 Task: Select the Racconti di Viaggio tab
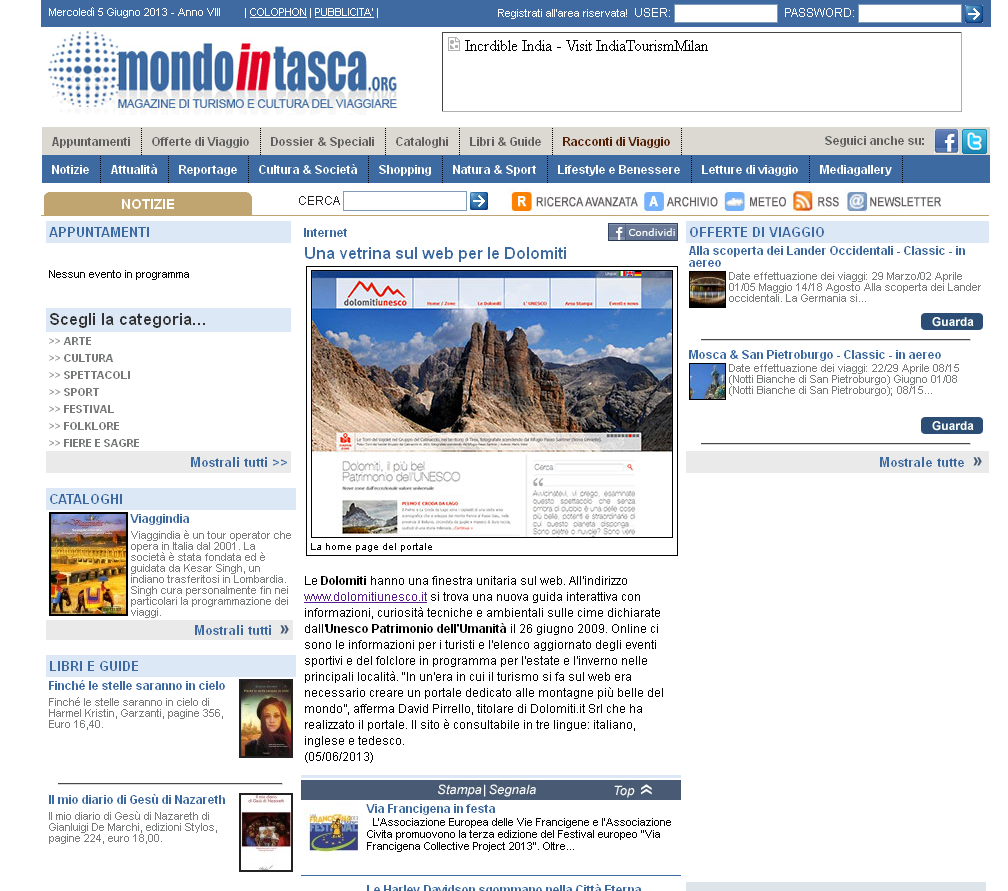(616, 141)
